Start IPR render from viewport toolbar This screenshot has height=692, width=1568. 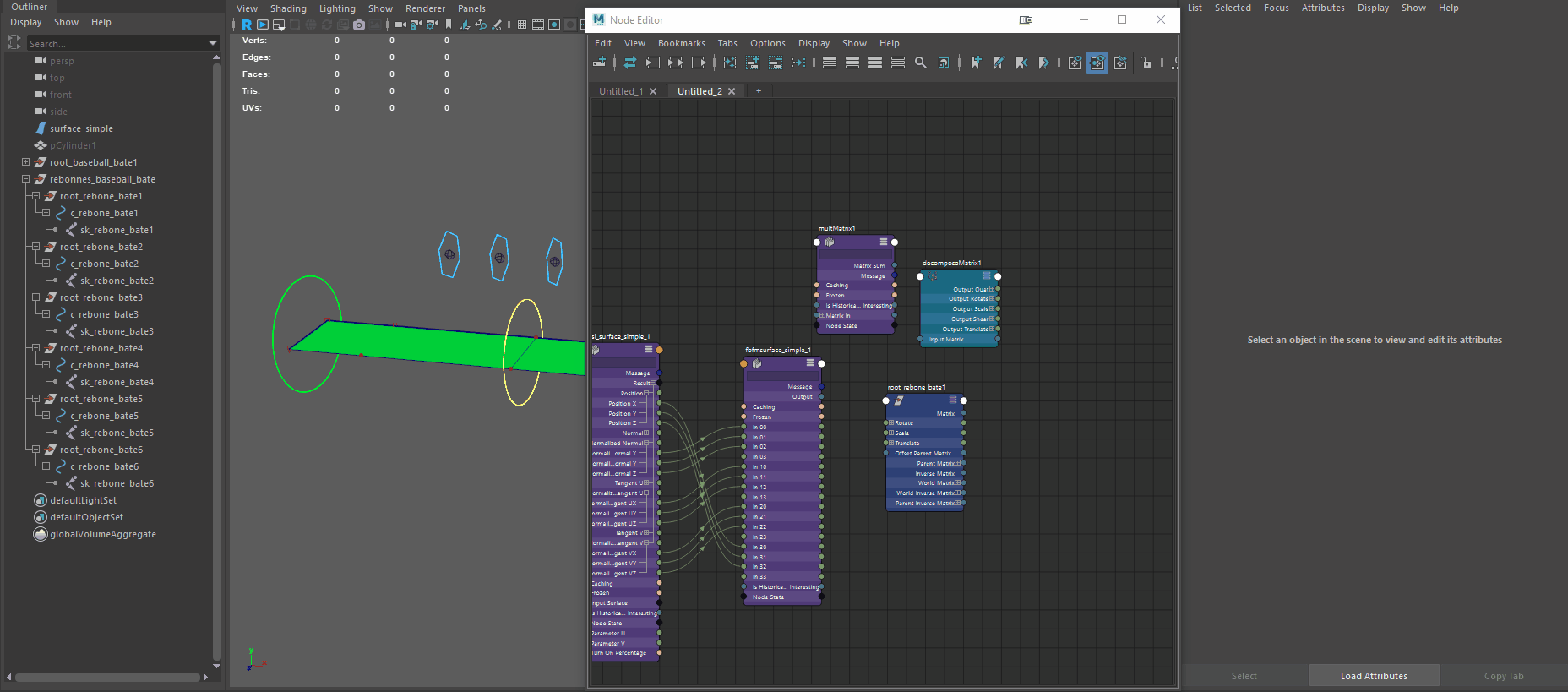click(263, 25)
